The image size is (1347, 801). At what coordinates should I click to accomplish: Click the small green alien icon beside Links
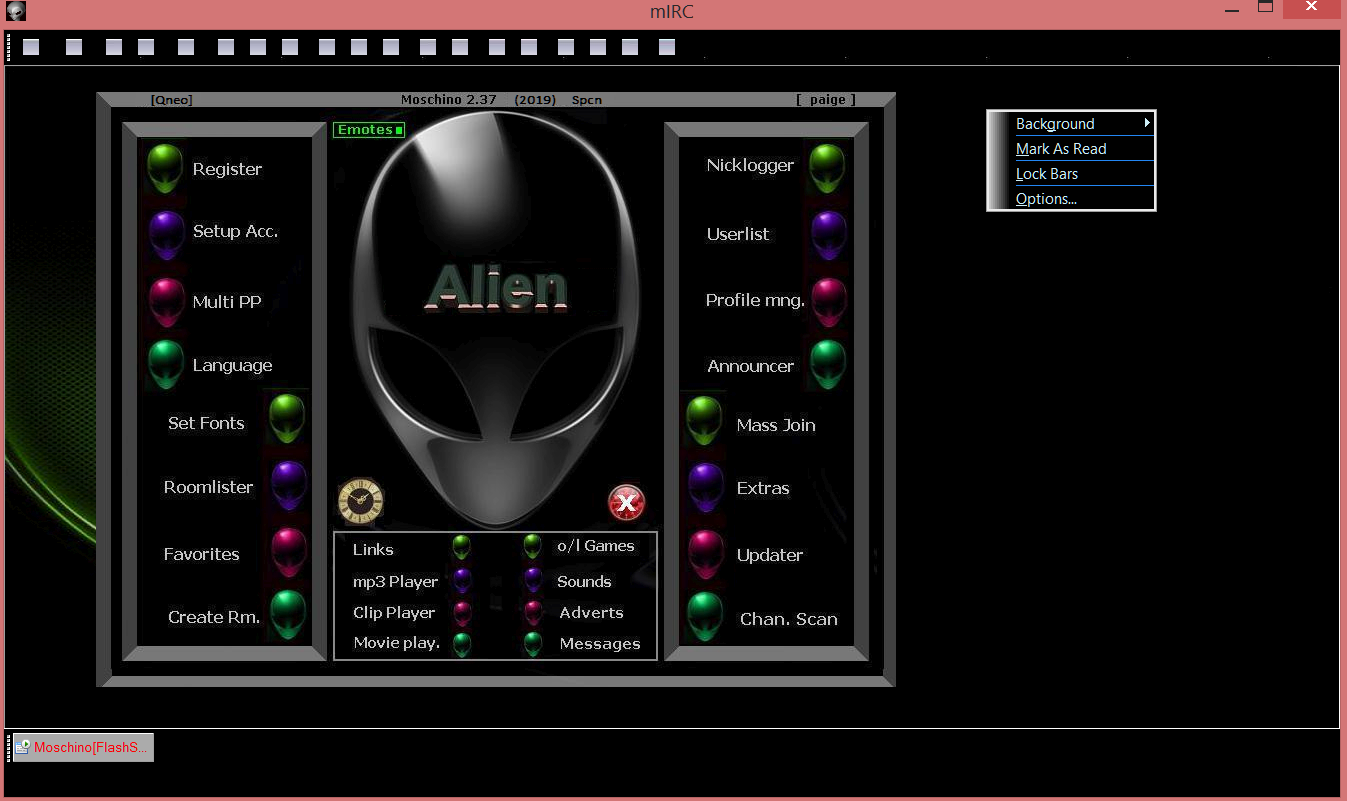pos(461,547)
